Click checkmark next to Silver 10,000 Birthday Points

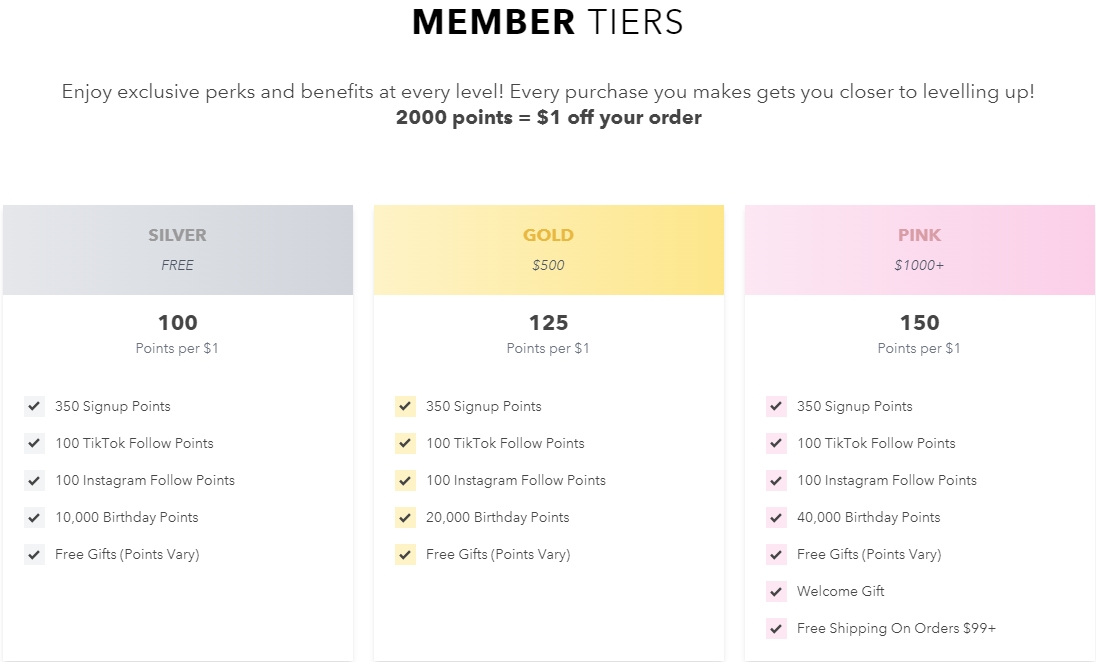pyautogui.click(x=34, y=517)
